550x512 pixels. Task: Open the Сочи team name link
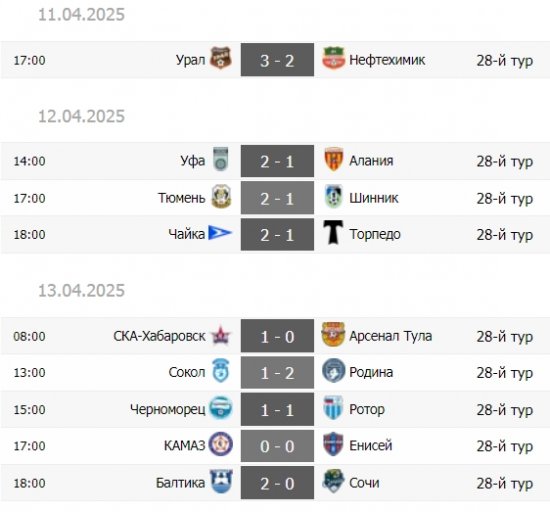[x=364, y=483]
